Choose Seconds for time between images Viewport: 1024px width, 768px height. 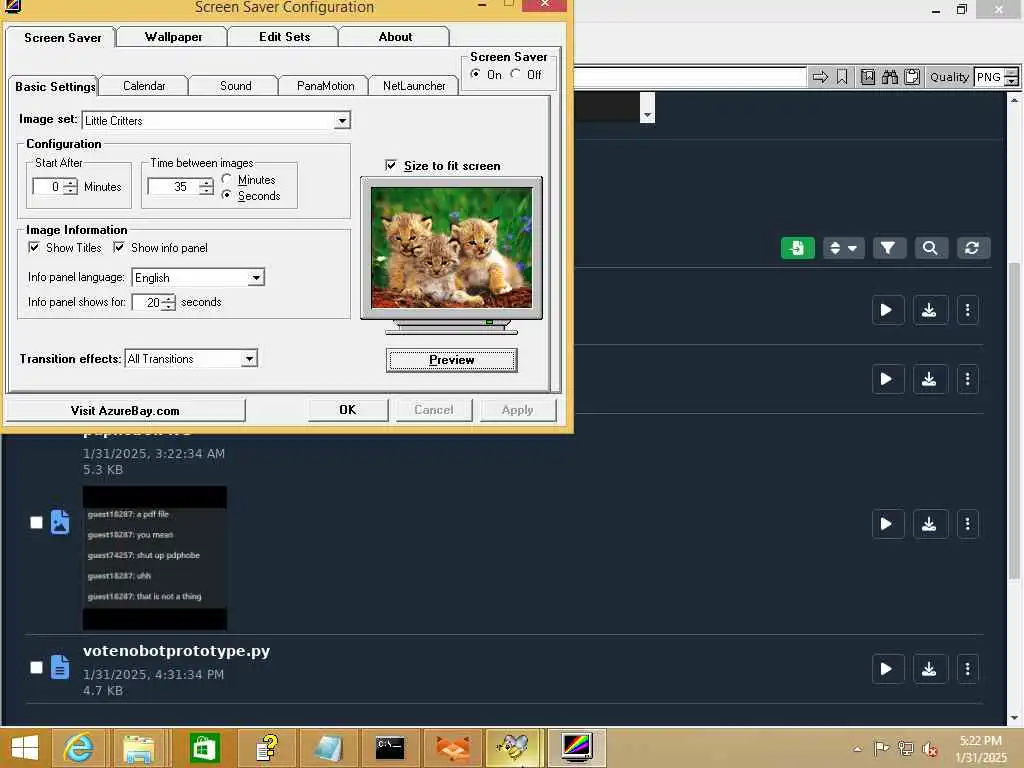click(227, 195)
